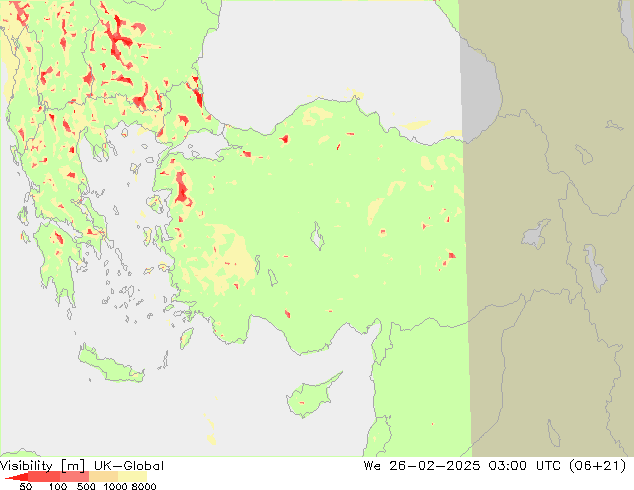This screenshot has width=634, height=490.
Task: Click the island of Cyprus on the map
Action: [311, 397]
